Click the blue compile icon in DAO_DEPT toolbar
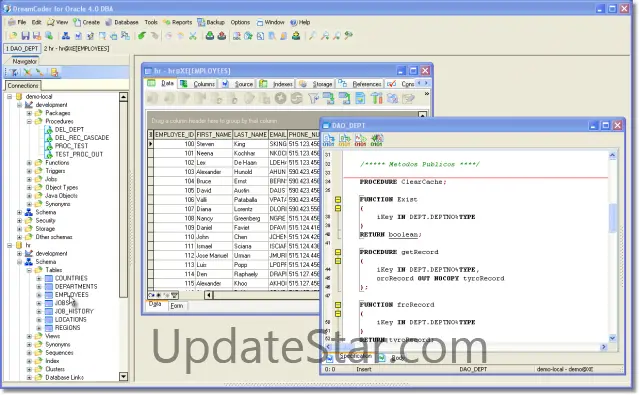 pyautogui.click(x=328, y=140)
